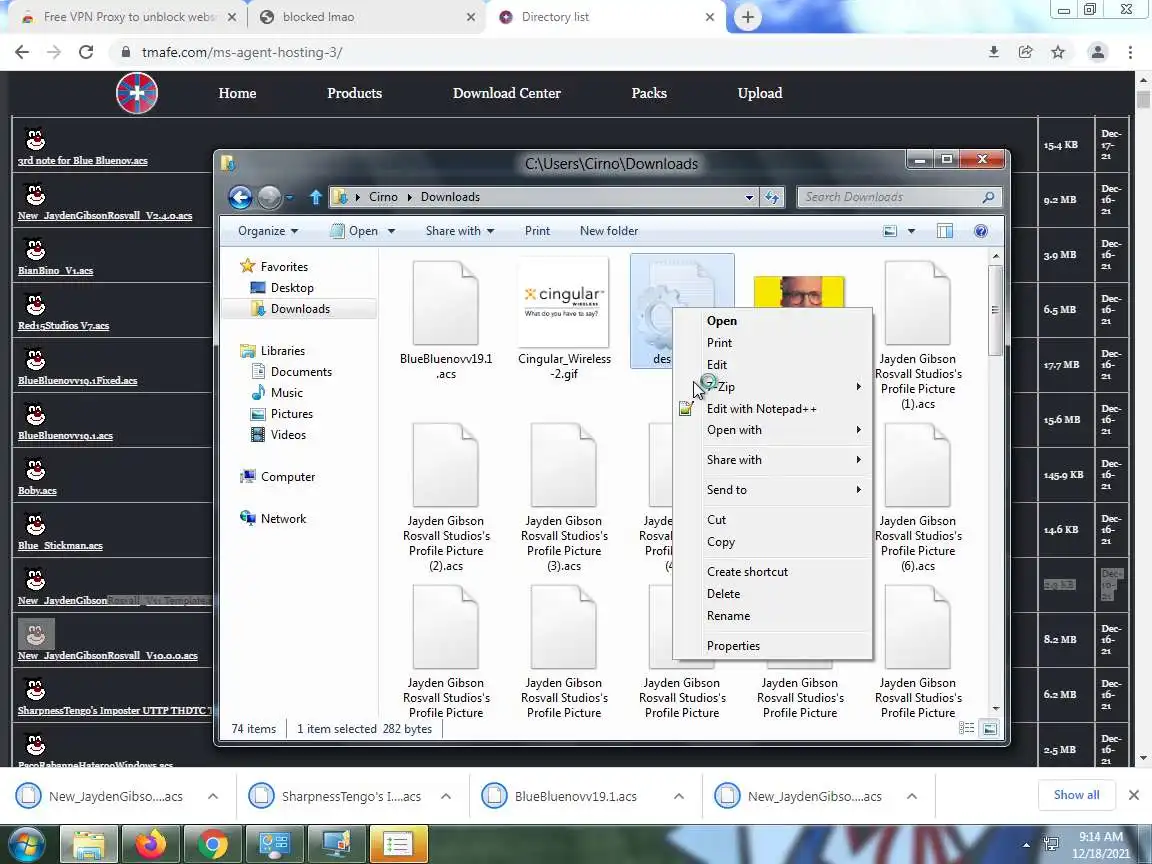Click the agent icon beside Boby.acs

click(35, 469)
